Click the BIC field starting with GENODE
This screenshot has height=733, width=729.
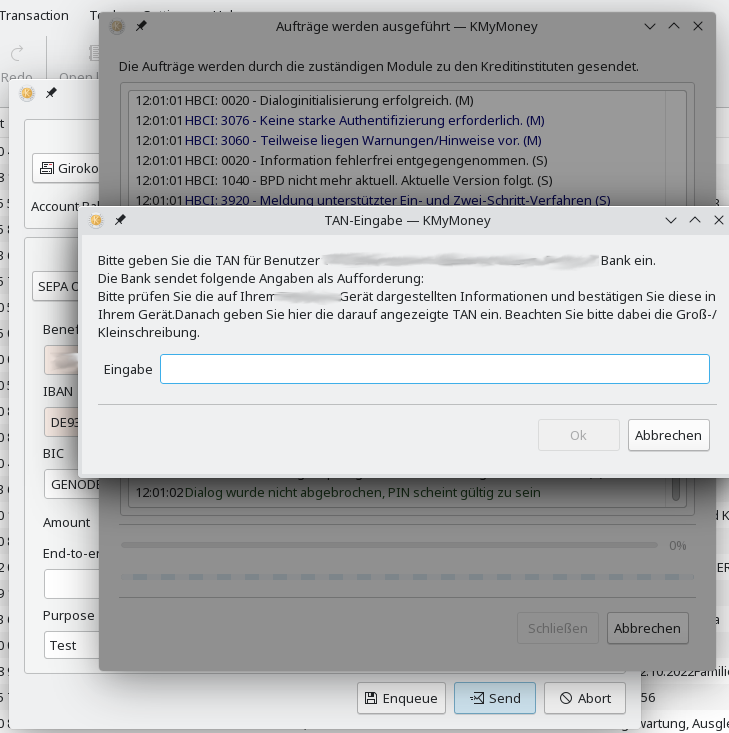pyautogui.click(x=72, y=485)
